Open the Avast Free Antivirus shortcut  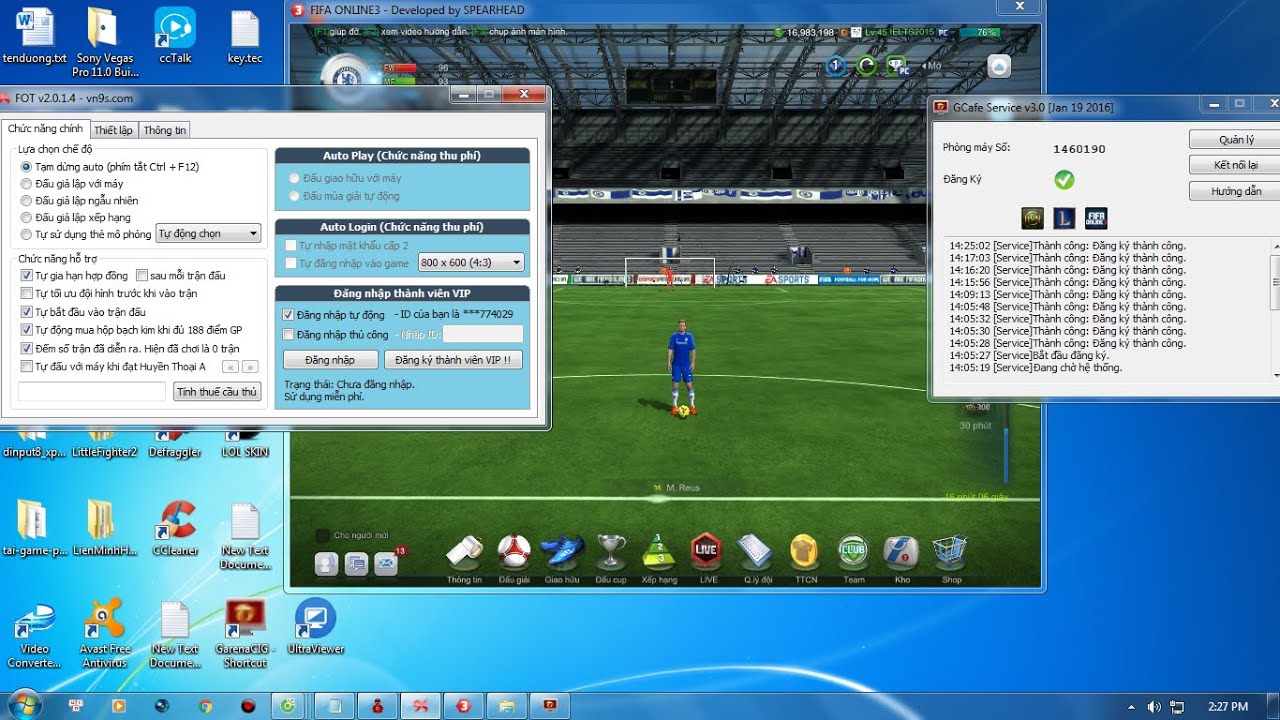(x=105, y=632)
